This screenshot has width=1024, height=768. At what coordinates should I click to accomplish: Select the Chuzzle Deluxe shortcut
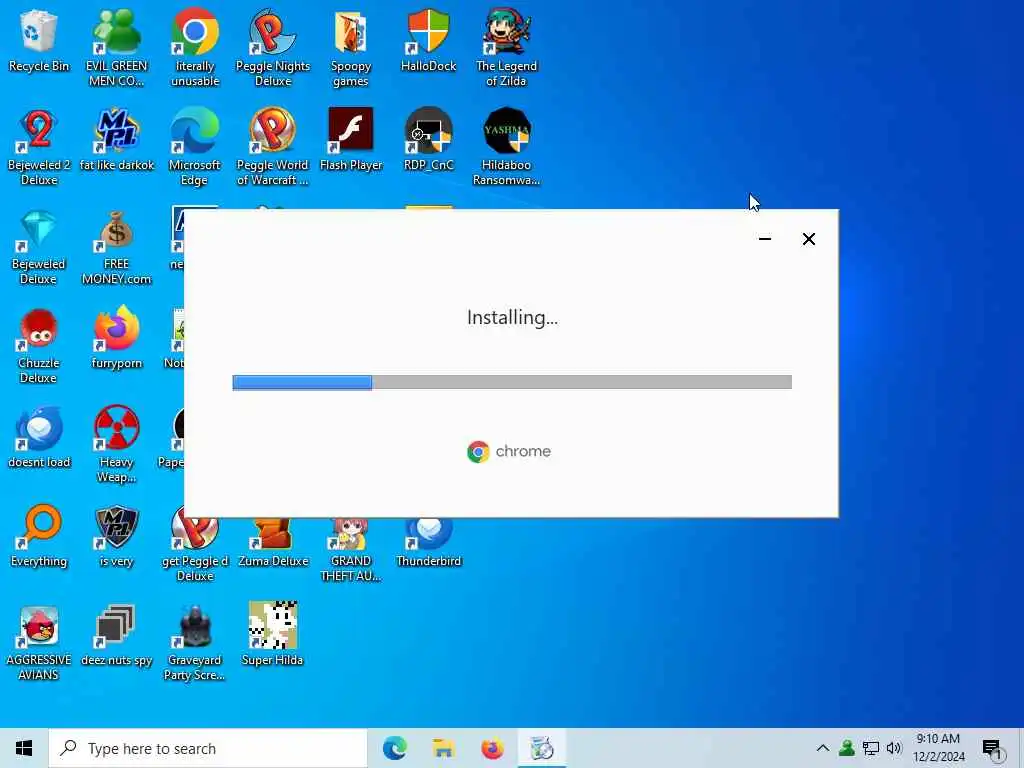[39, 346]
